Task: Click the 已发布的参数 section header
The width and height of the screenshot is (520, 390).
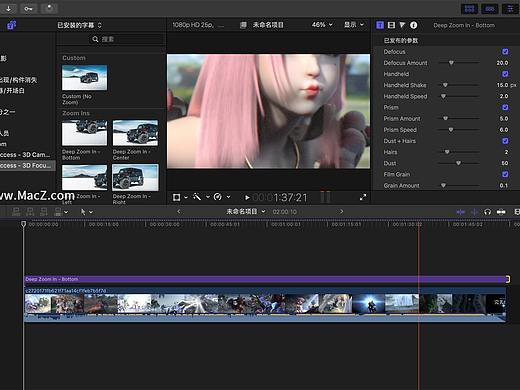Action: coord(401,40)
